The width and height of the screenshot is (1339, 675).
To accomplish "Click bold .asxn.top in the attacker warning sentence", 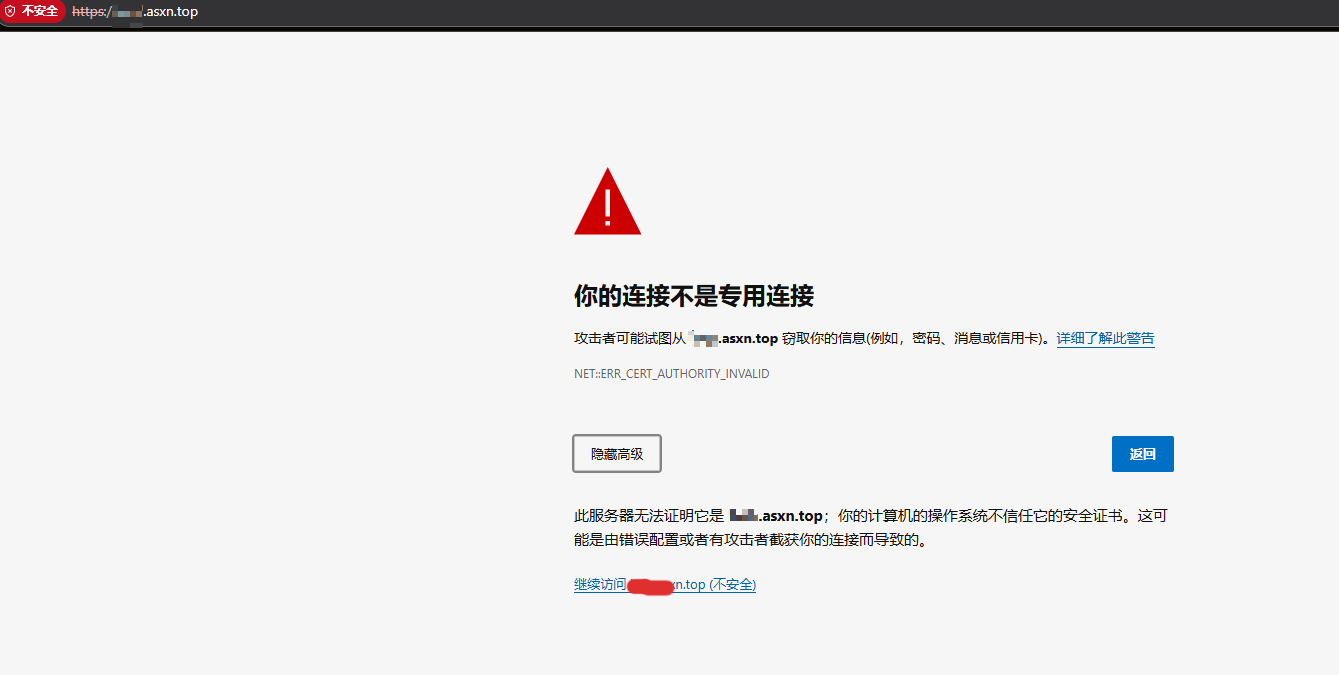I will point(747,338).
